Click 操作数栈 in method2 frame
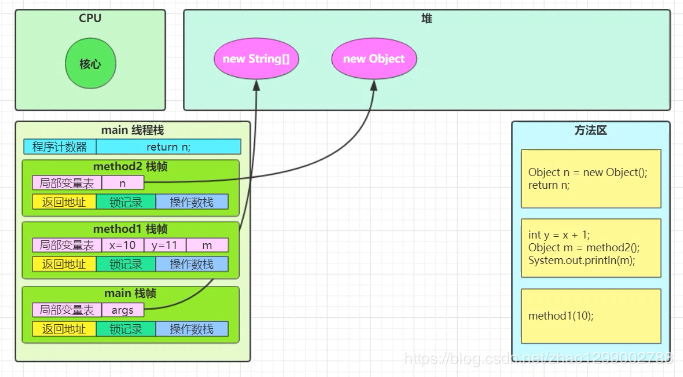This screenshot has height=377, width=683. [x=192, y=202]
